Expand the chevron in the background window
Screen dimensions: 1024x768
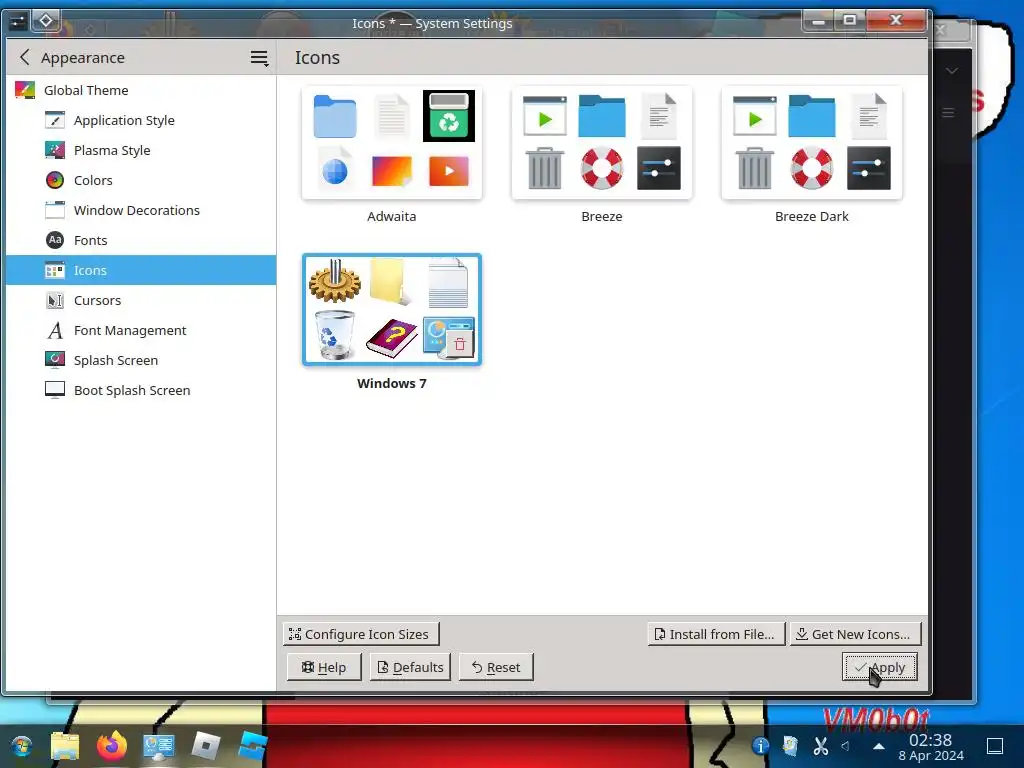(x=952, y=71)
